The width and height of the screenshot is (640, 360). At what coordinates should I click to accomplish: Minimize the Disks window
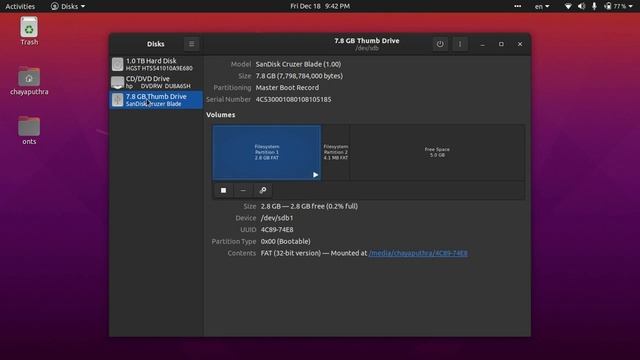[x=482, y=44]
